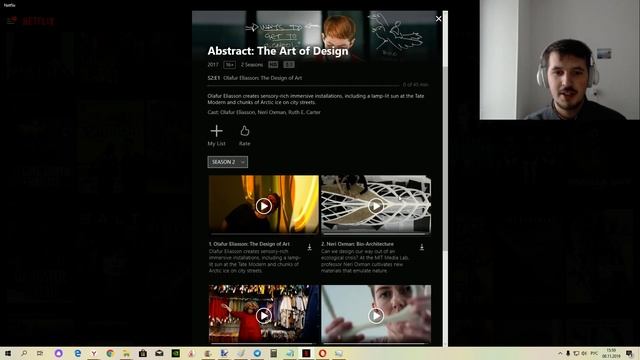Play episode 2 Neri Oxman Bio-Architecture
This screenshot has width=640, height=360.
click(x=376, y=206)
